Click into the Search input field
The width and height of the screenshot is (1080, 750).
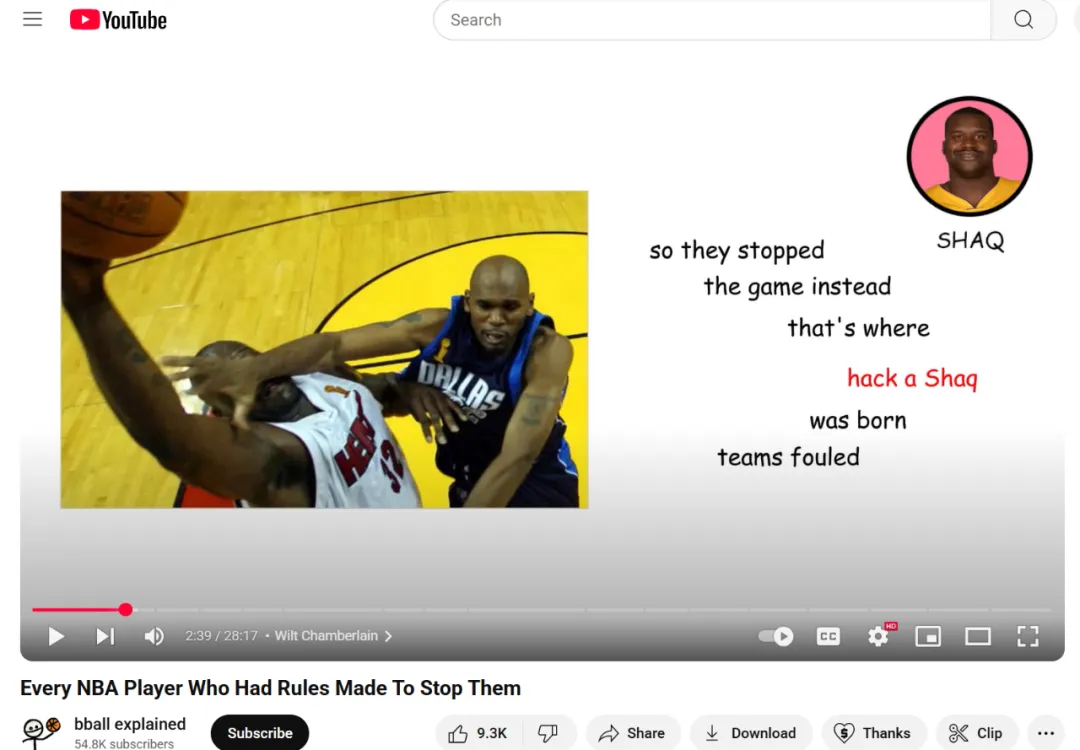pos(710,20)
